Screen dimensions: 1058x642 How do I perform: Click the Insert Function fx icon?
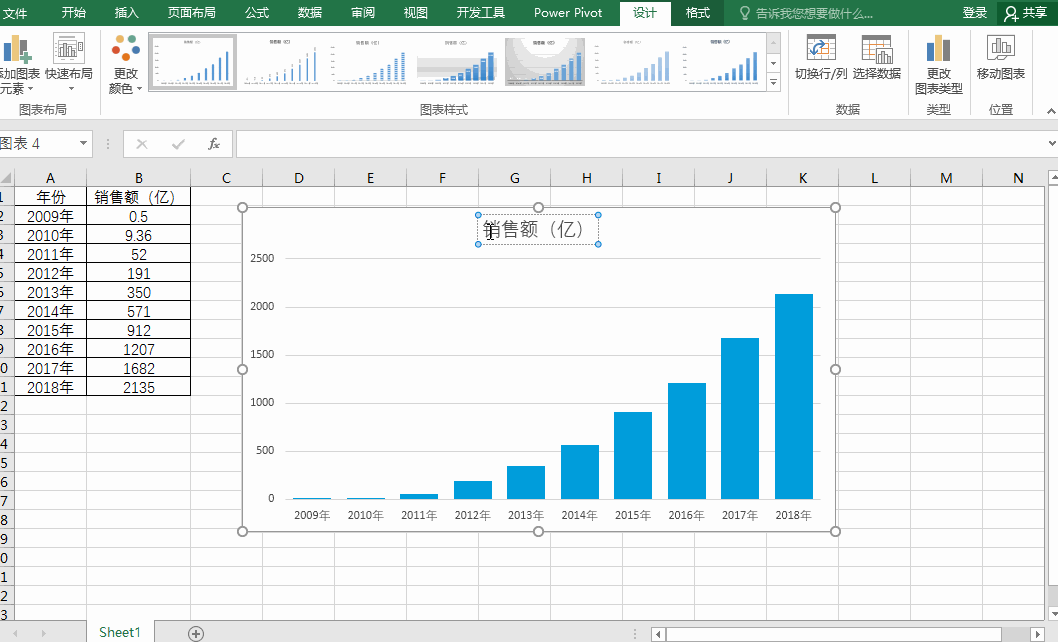214,144
